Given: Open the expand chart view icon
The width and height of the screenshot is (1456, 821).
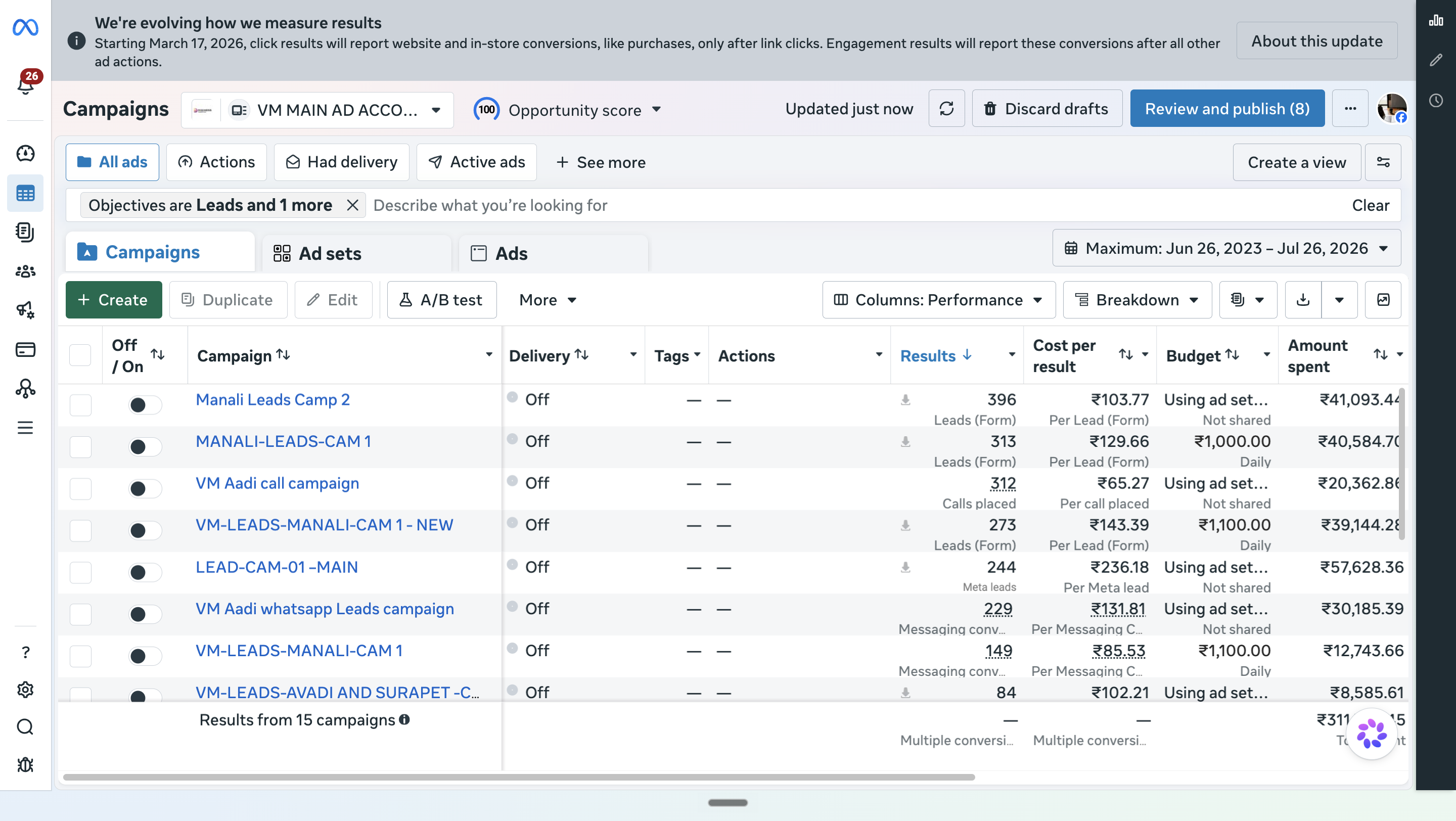Looking at the screenshot, I should (x=1383, y=299).
